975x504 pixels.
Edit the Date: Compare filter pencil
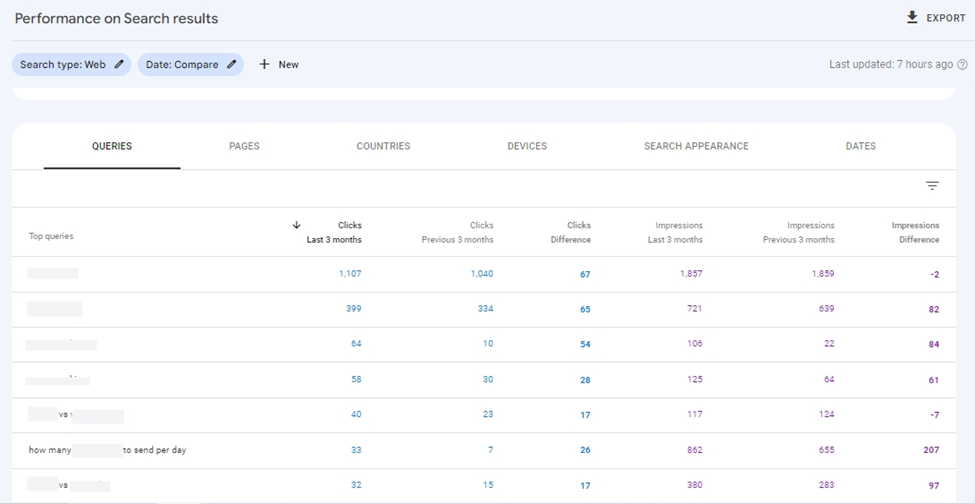(x=232, y=65)
